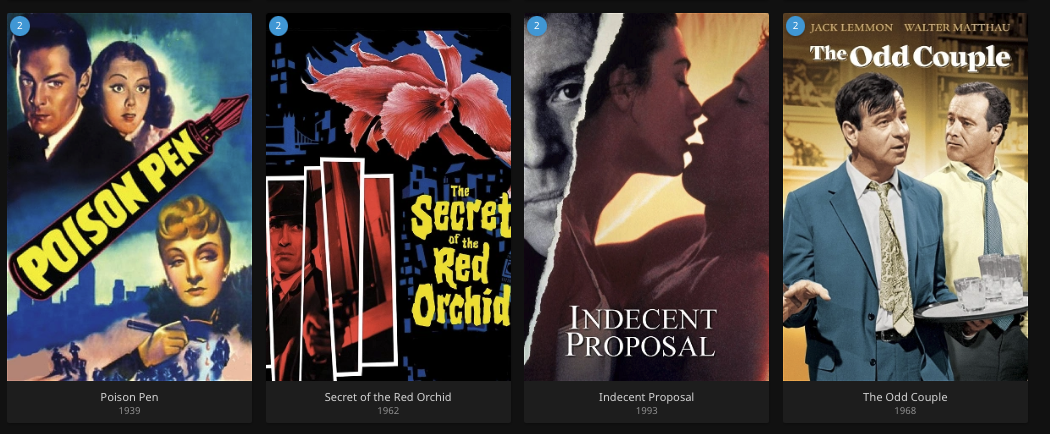
Task: Open the Poison Pen movie poster
Action: coord(129,197)
